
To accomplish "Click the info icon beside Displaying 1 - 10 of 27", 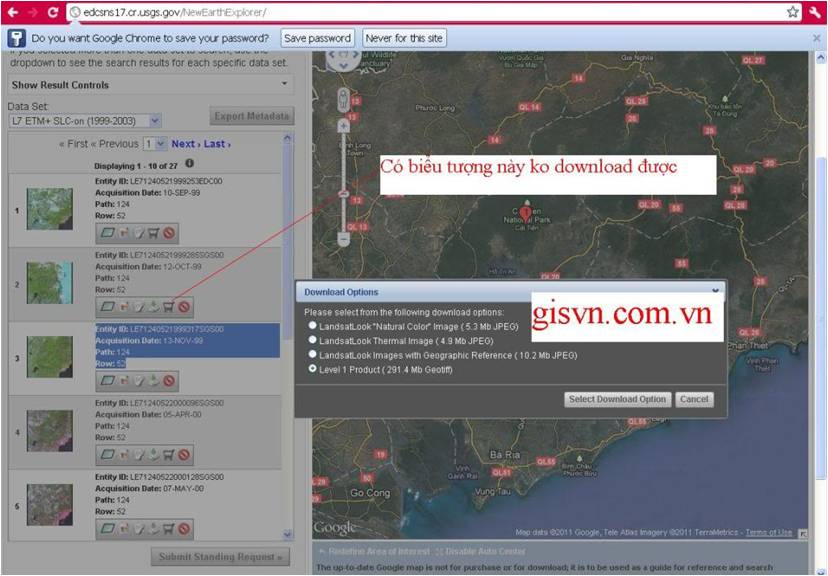I will click(x=190, y=164).
